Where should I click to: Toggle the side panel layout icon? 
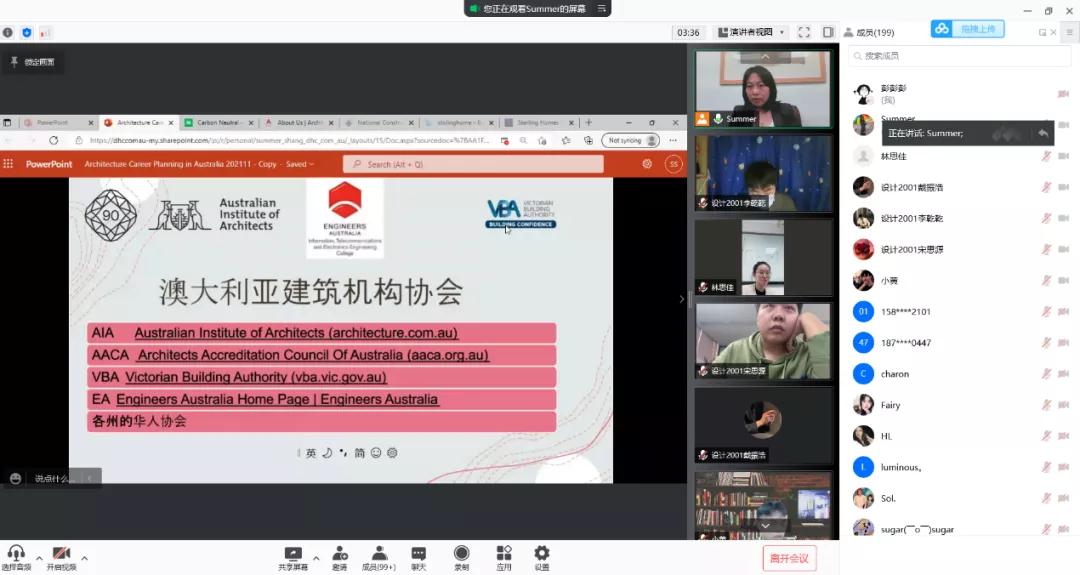pyautogui.click(x=828, y=32)
